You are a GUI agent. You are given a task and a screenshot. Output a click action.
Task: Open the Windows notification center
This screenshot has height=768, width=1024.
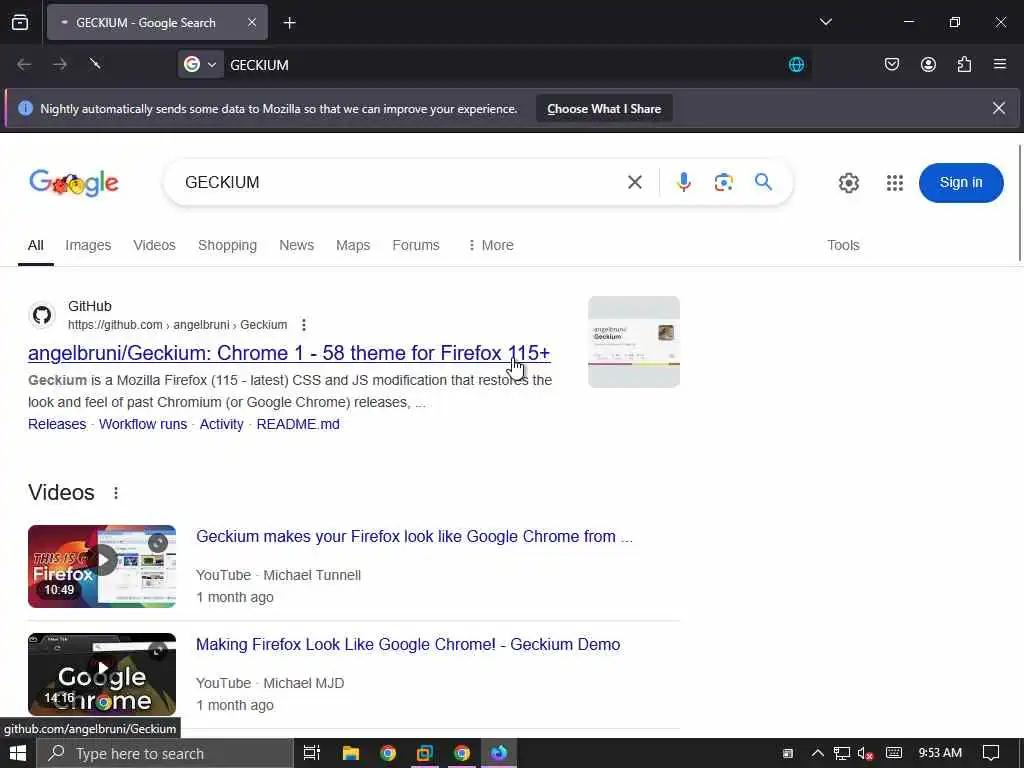tap(991, 753)
